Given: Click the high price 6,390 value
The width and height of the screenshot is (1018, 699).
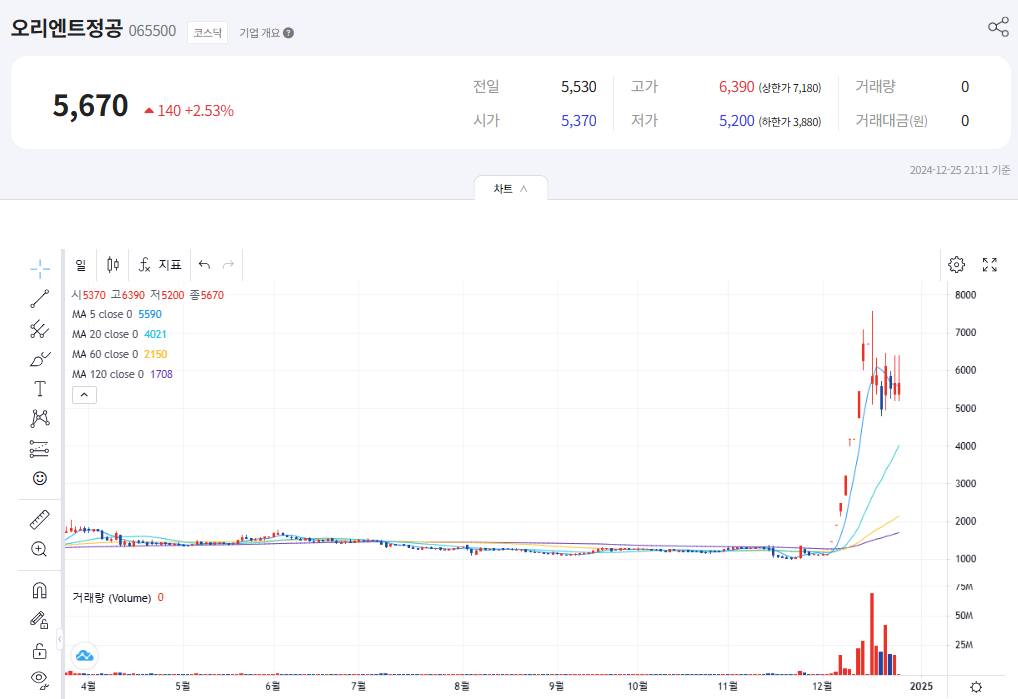Looking at the screenshot, I should click(736, 87).
